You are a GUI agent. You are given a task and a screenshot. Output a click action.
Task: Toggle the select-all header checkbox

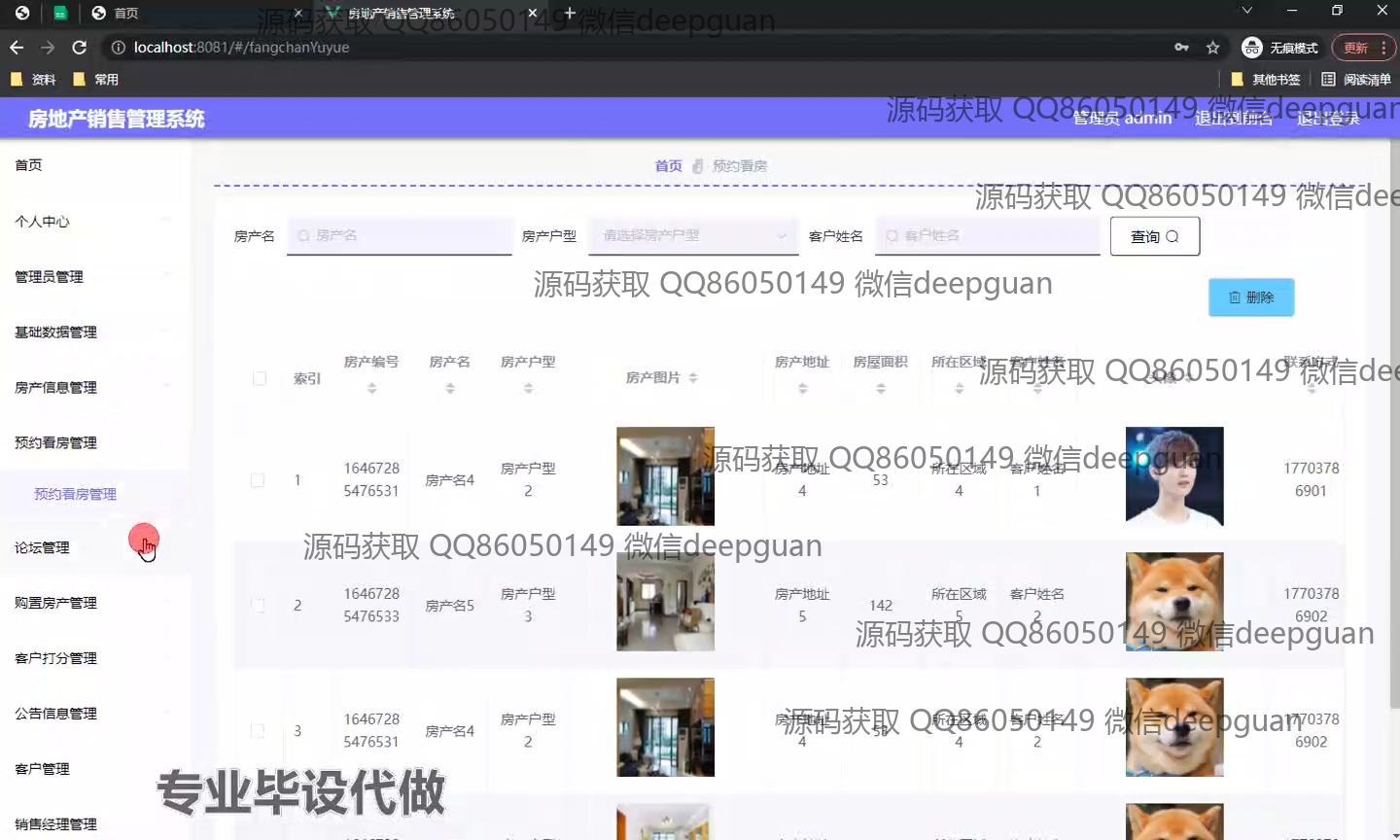click(x=260, y=378)
